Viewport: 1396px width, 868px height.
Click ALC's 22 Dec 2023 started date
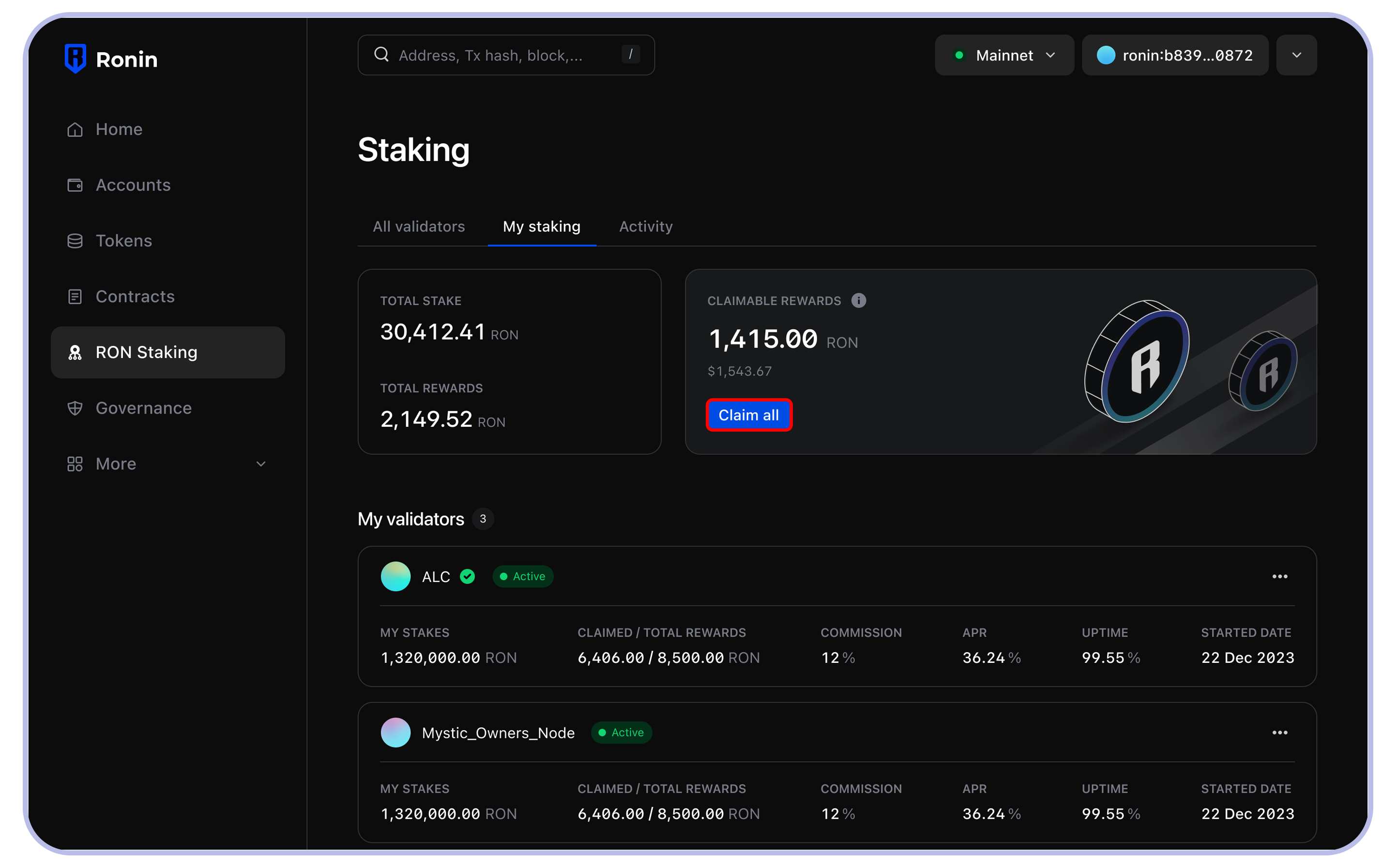click(x=1248, y=658)
